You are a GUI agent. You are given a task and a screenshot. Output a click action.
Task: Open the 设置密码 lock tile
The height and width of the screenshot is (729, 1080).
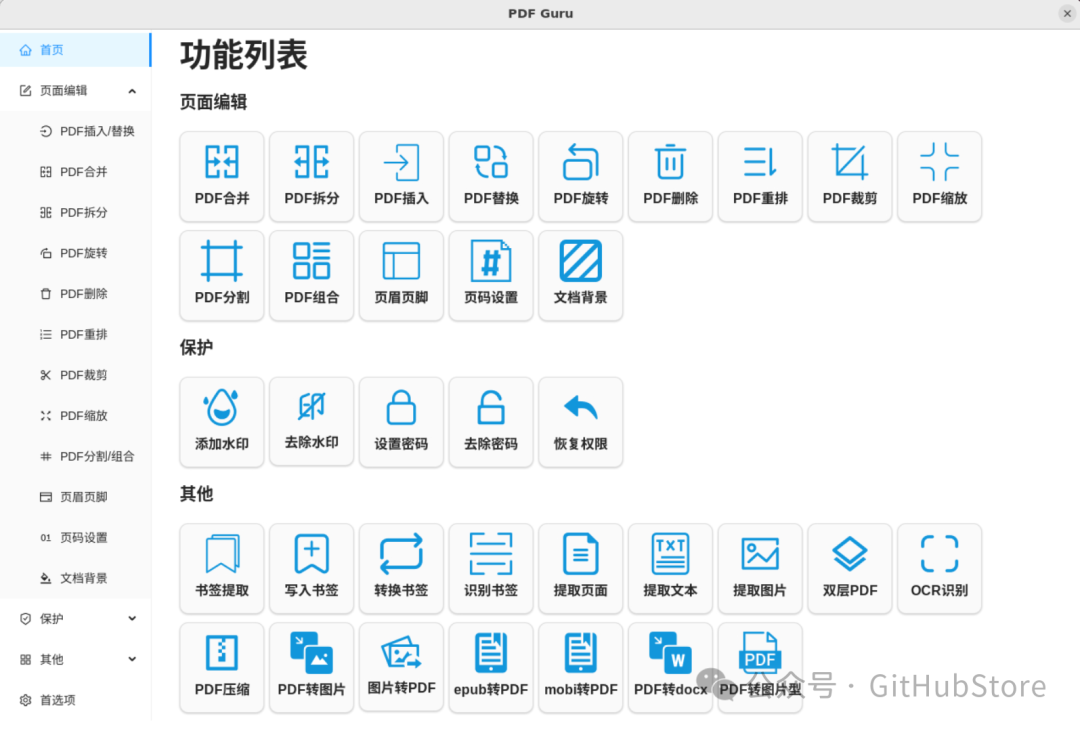pos(401,422)
